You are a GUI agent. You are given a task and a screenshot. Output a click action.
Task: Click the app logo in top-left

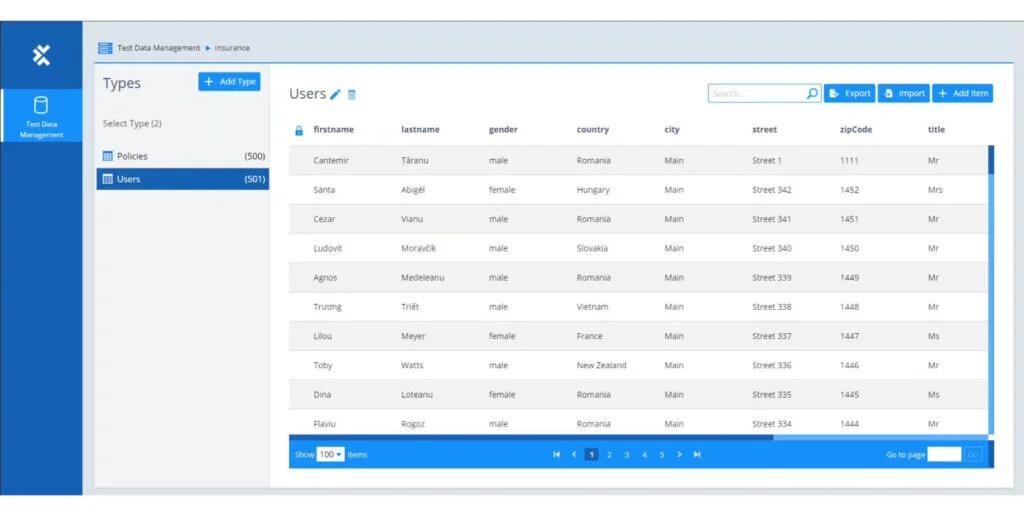pyautogui.click(x=41, y=55)
